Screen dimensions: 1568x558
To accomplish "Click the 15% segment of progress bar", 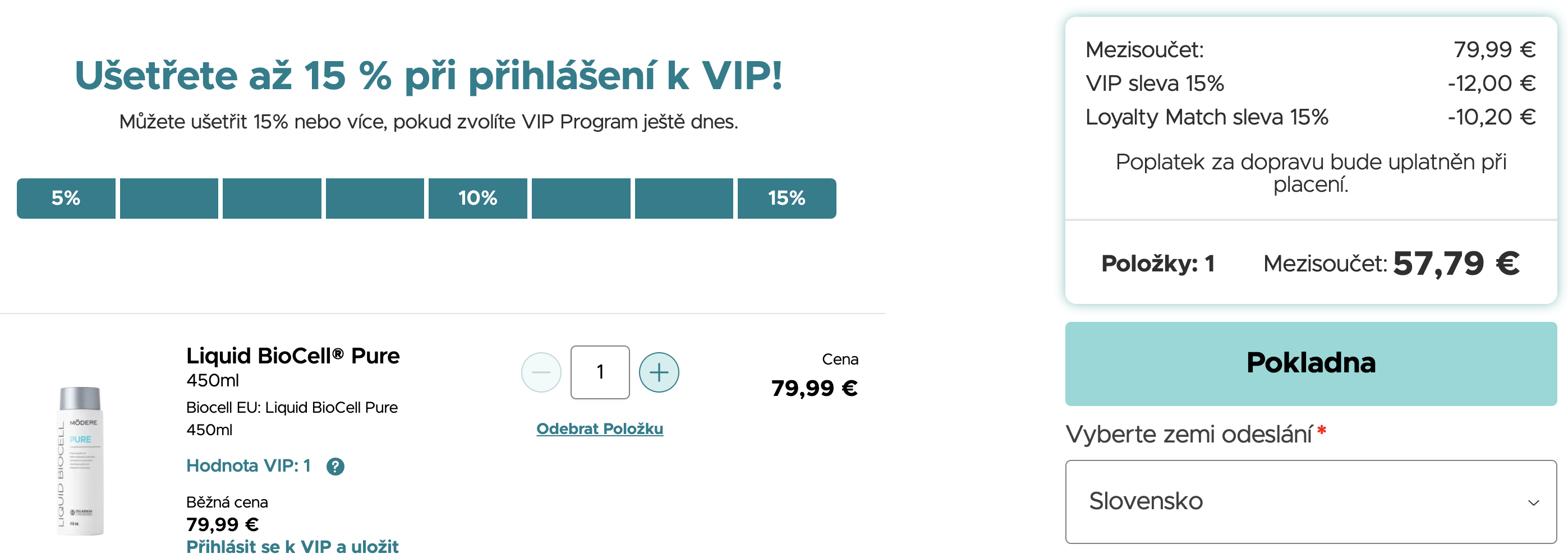I will point(787,198).
